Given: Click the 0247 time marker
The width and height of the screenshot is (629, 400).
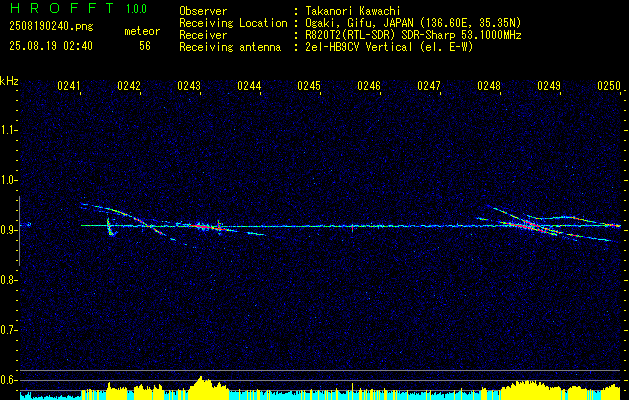Looking at the screenshot, I should 429,86.
